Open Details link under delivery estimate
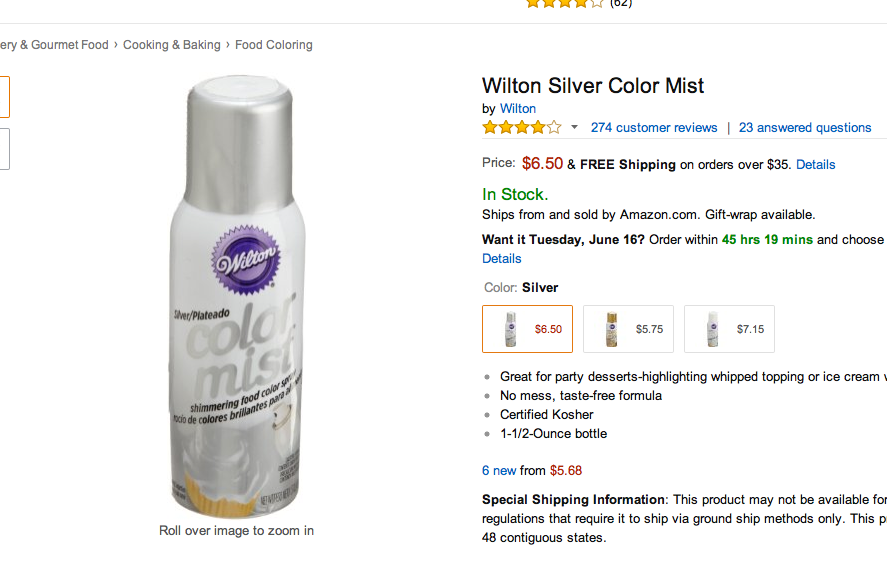Viewport: 887px width, 577px height. (501, 259)
